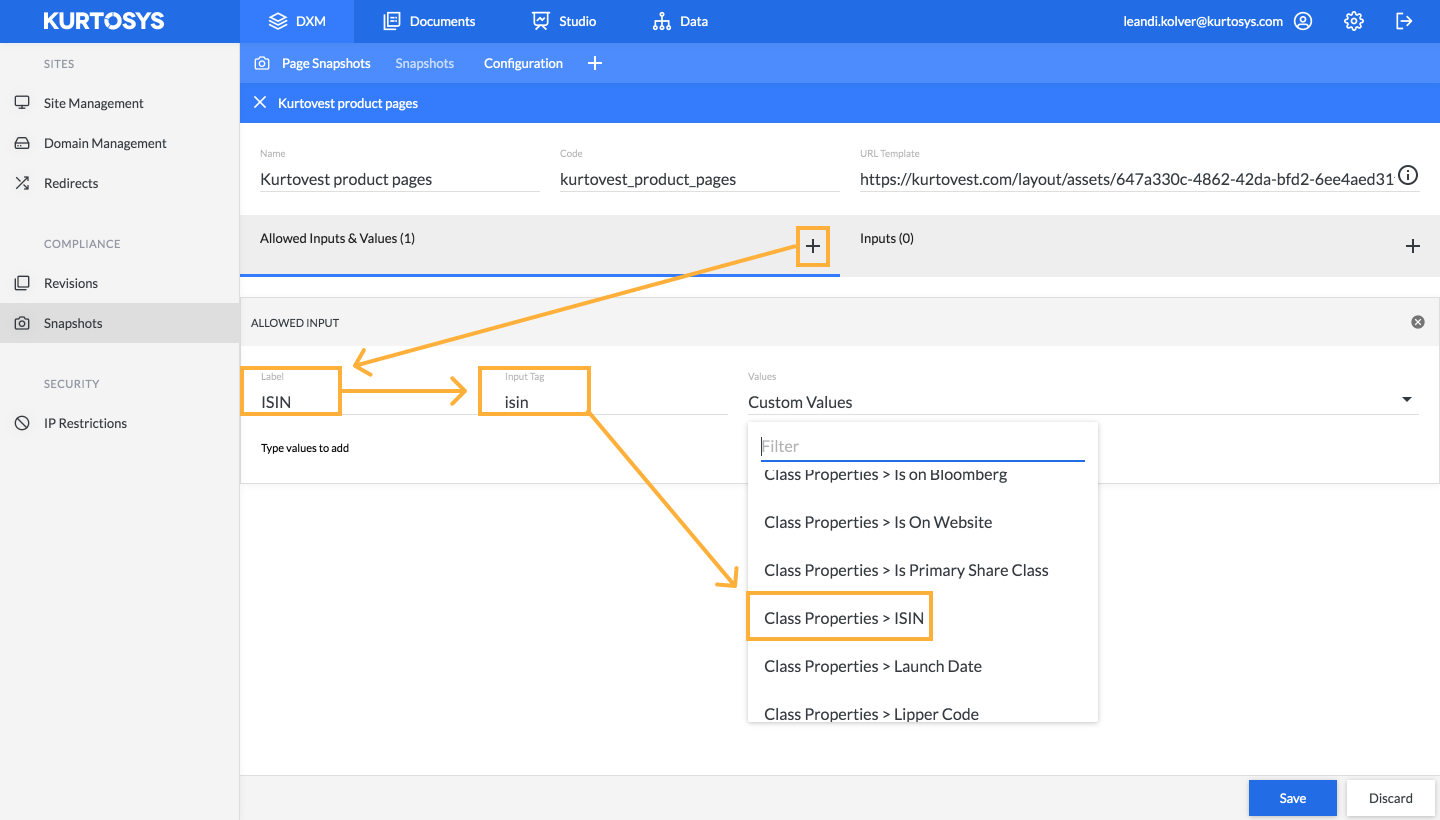Click the Data hierarchy icon

coord(661,21)
